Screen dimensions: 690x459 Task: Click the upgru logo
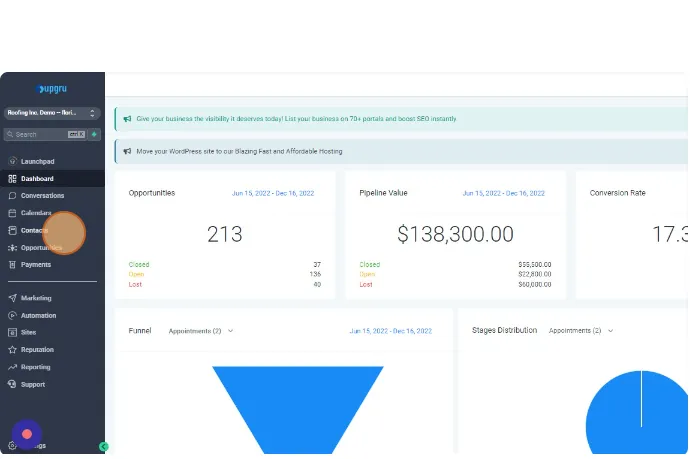point(52,89)
